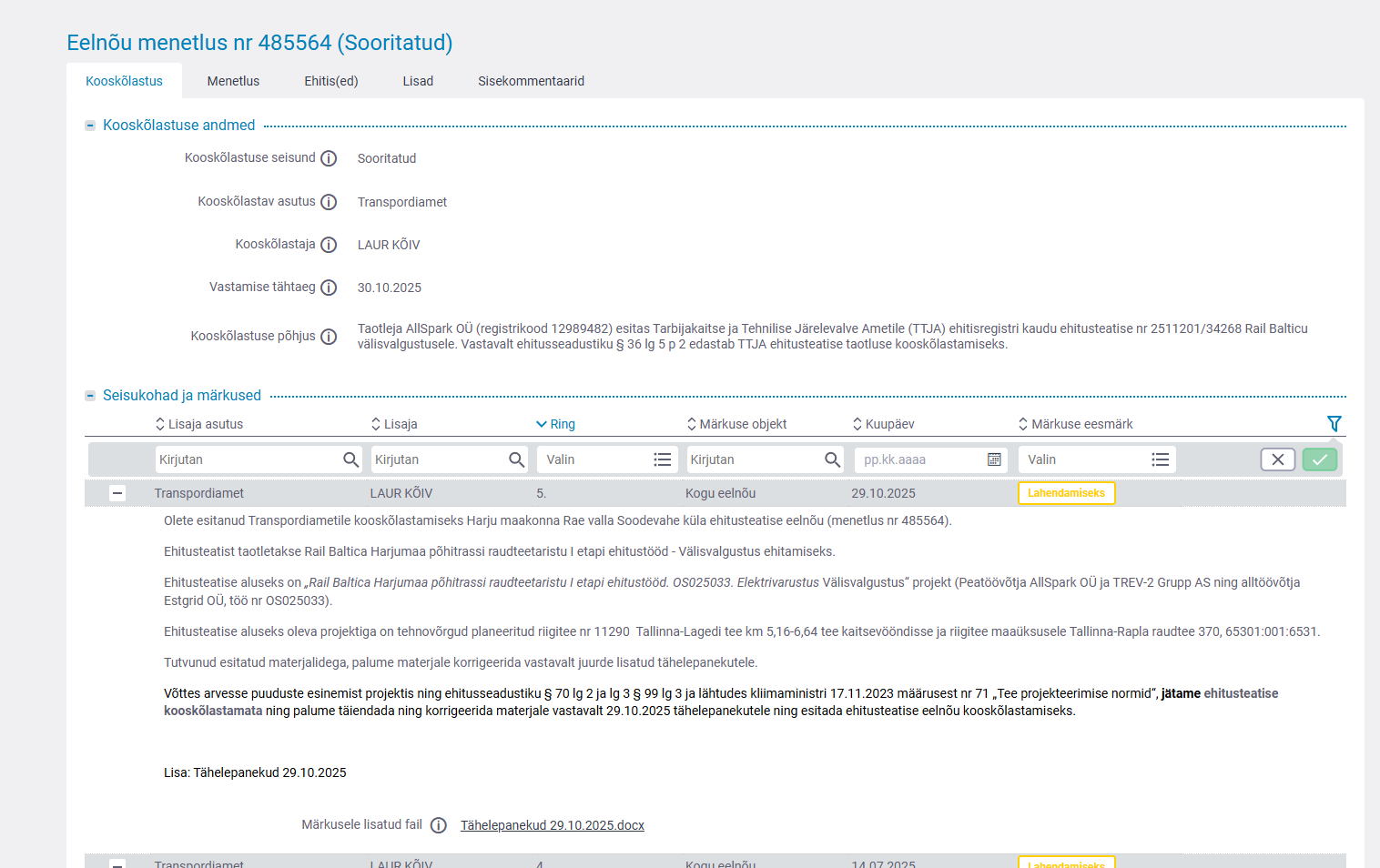Download Tähelepanekud 29.10.2025.docx file
Screen dimensions: 1380x868
[x=552, y=825]
